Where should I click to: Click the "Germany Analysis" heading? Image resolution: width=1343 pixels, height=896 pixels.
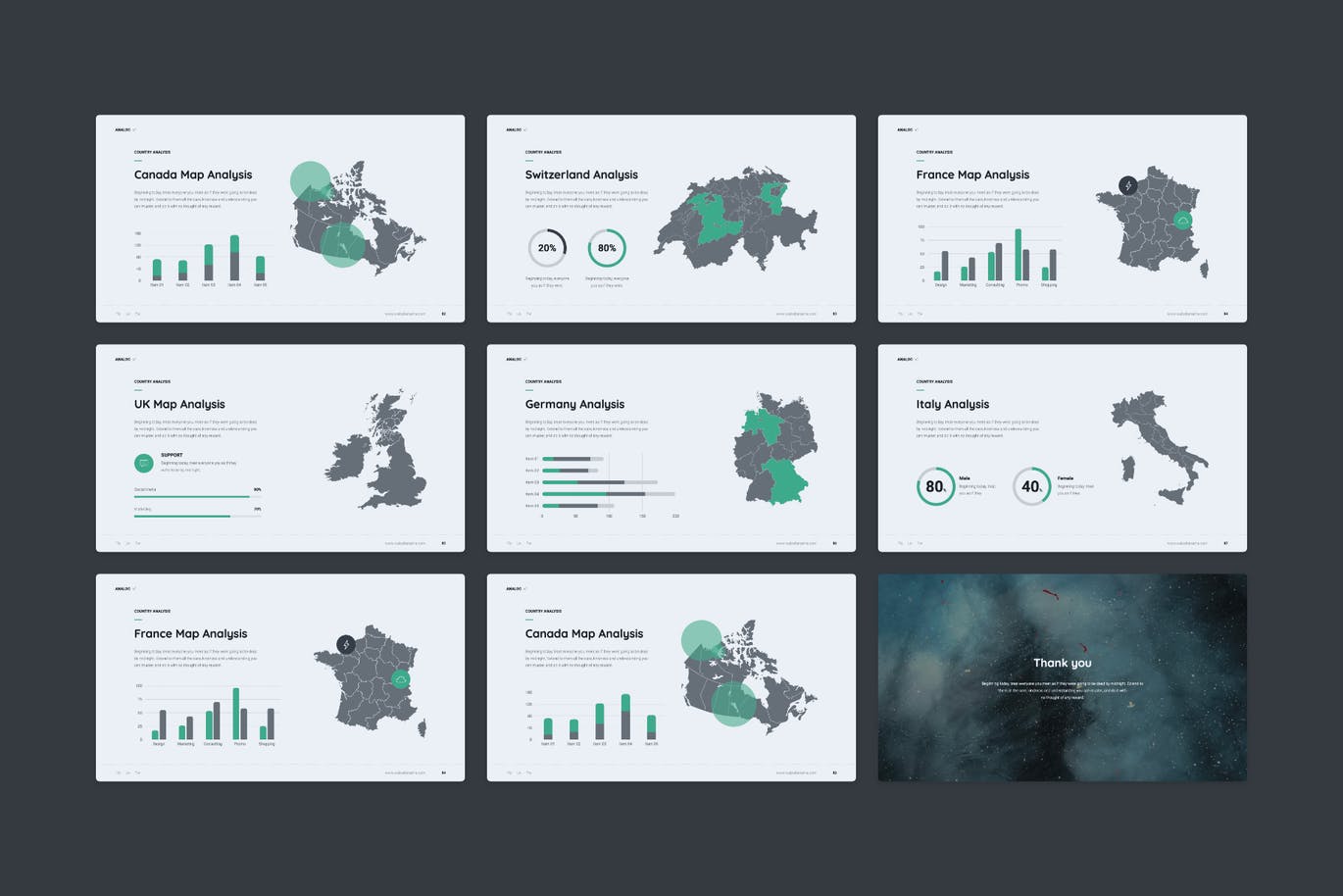tap(574, 404)
